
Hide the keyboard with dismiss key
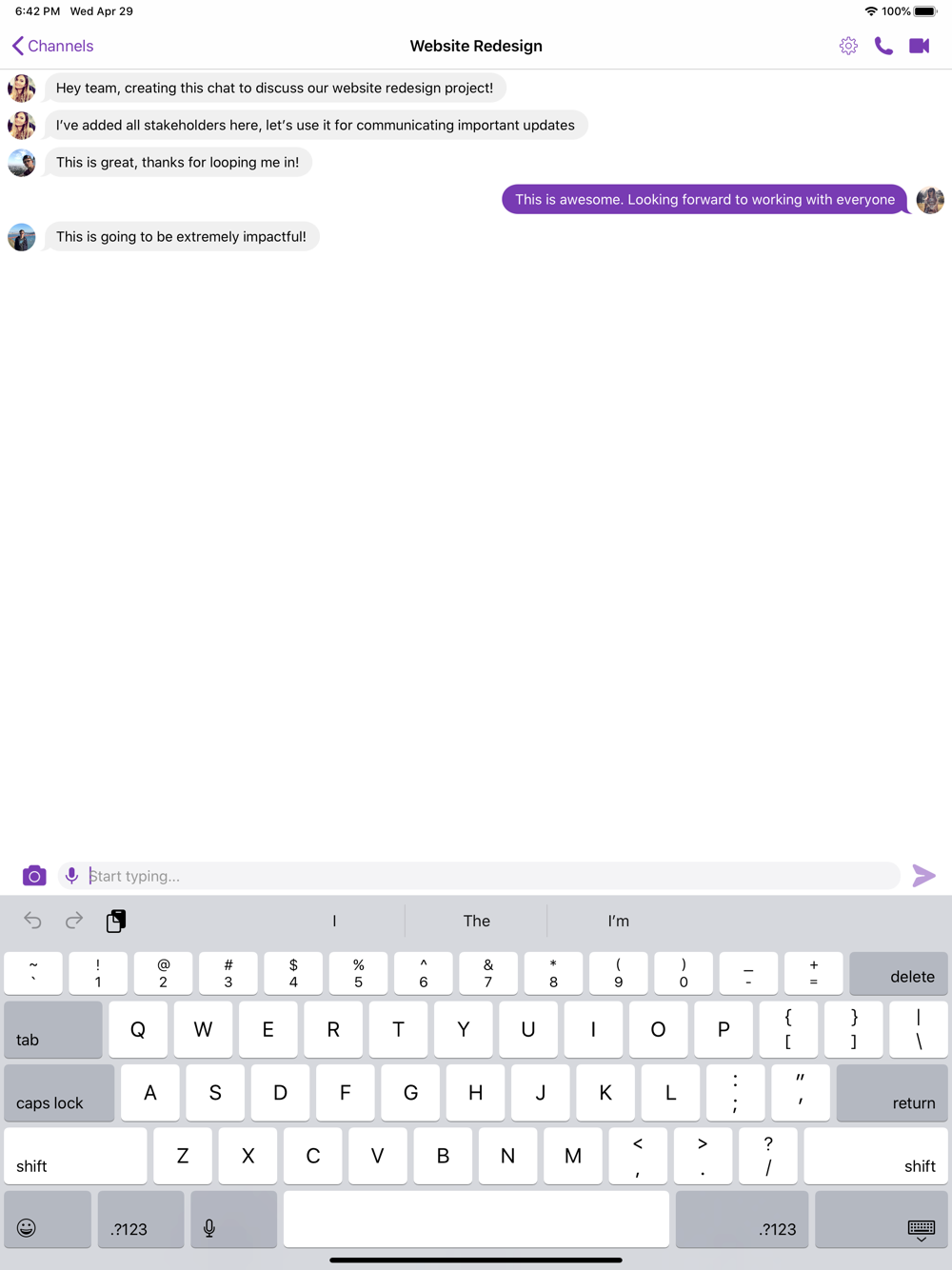tap(882, 1220)
